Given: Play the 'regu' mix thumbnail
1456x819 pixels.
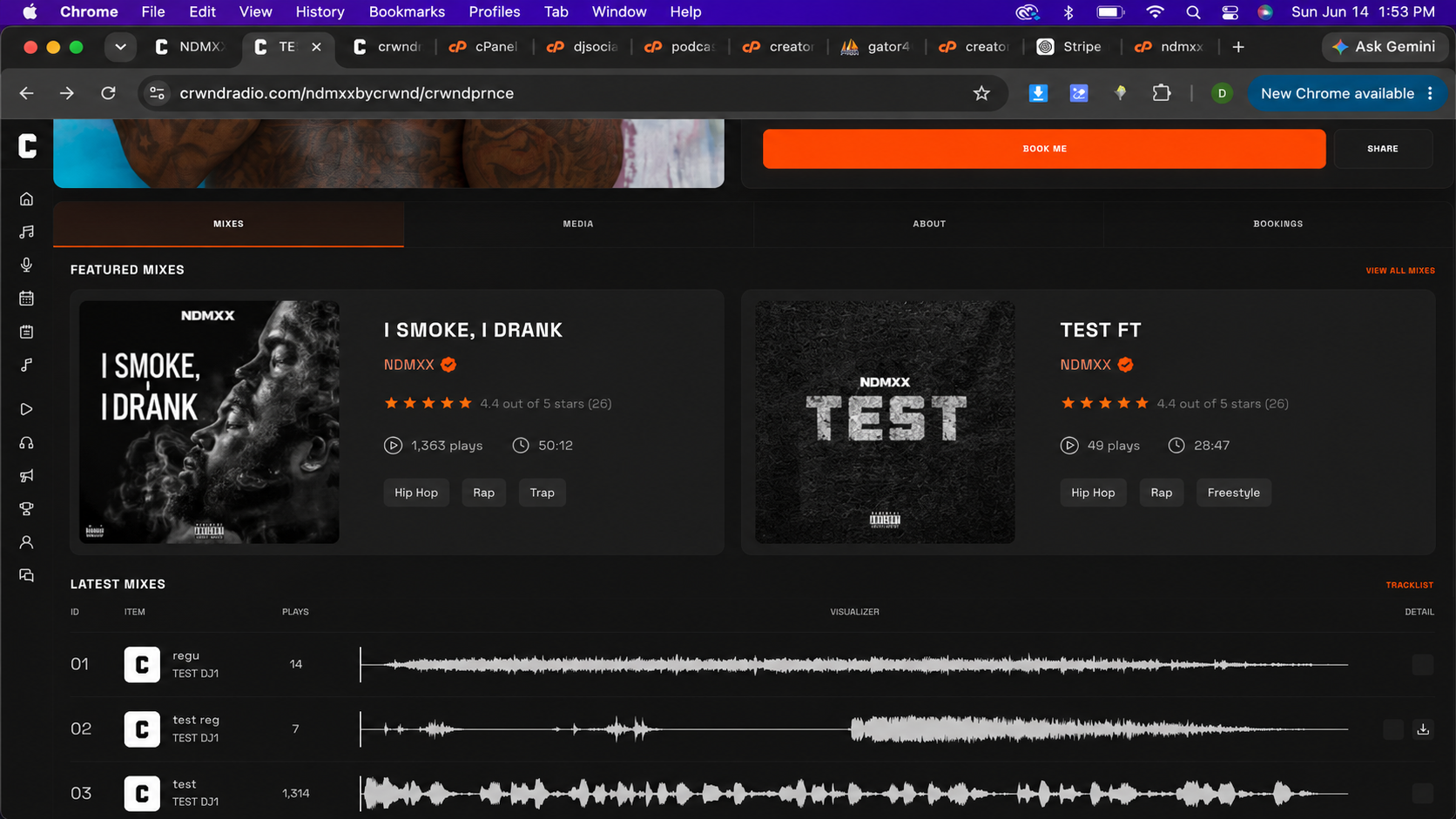Looking at the screenshot, I should (142, 665).
